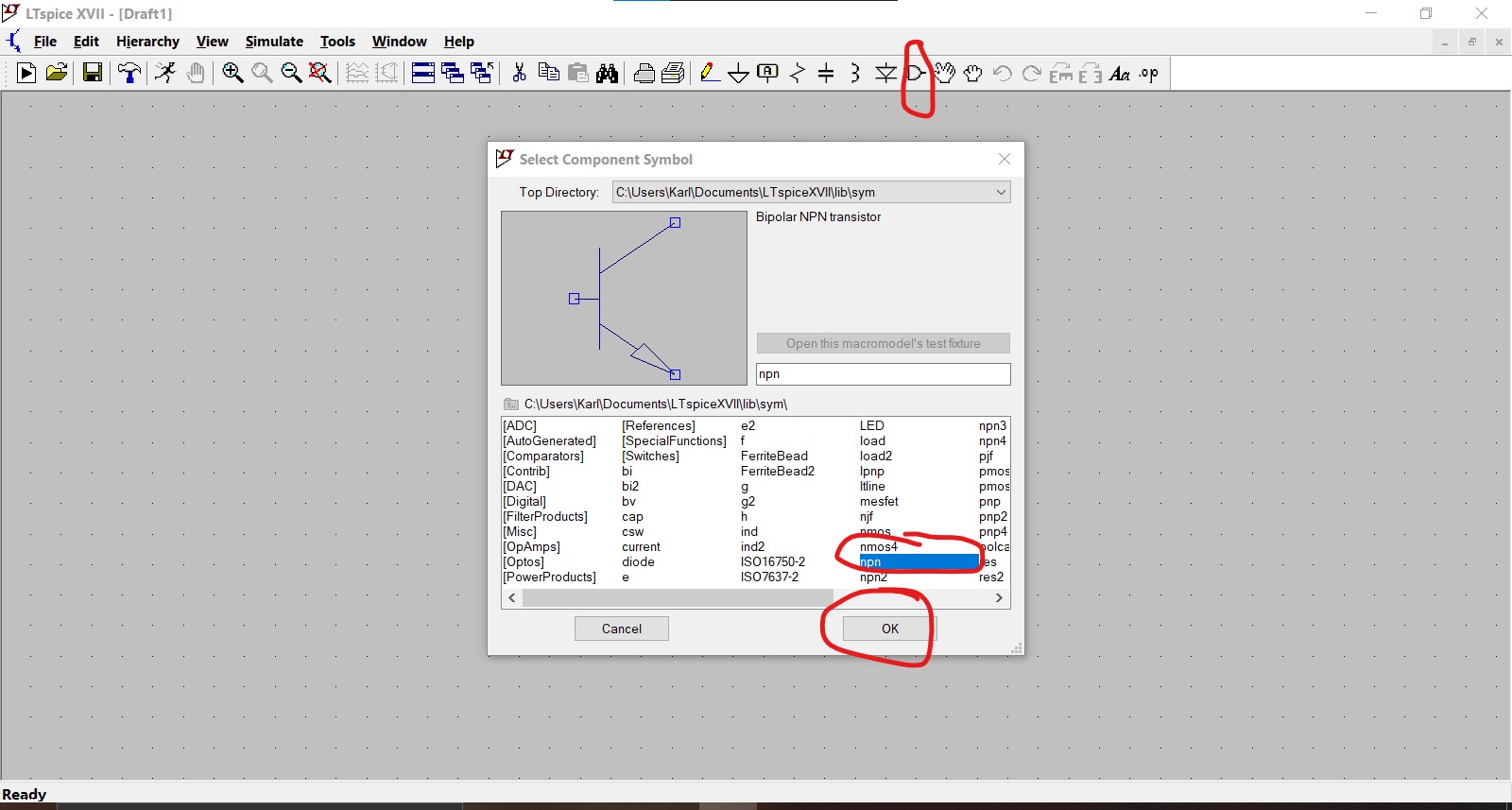Close the Select Component Symbol dialog

coord(1005,159)
